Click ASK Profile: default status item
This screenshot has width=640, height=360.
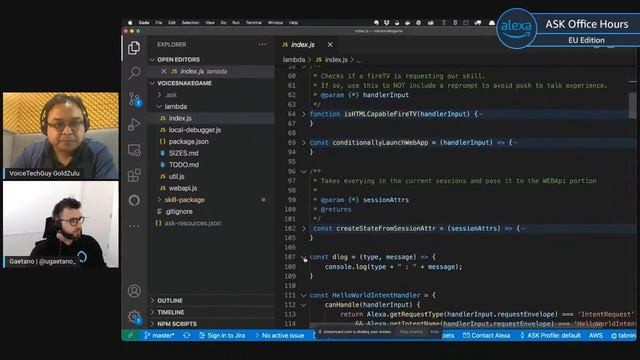coord(550,336)
